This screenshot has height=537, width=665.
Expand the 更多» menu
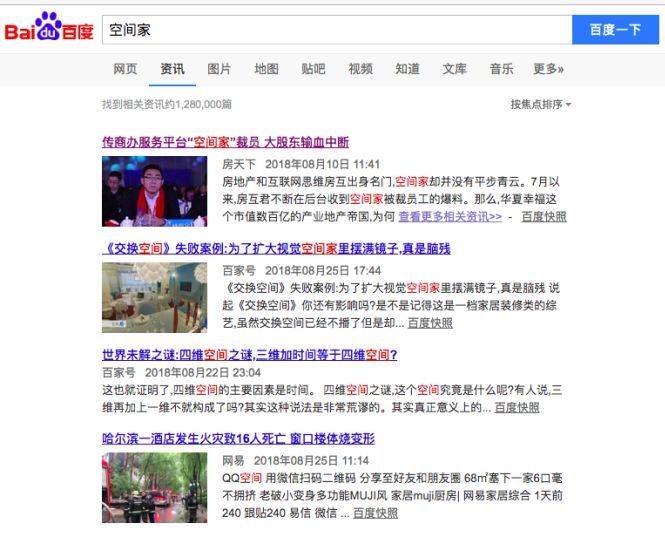point(549,69)
